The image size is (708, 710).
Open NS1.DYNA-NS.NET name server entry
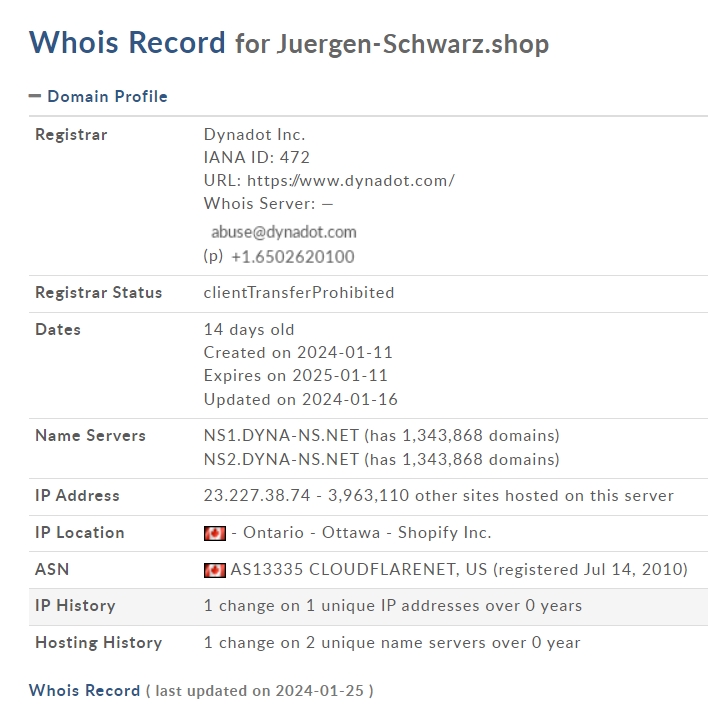tap(281, 435)
